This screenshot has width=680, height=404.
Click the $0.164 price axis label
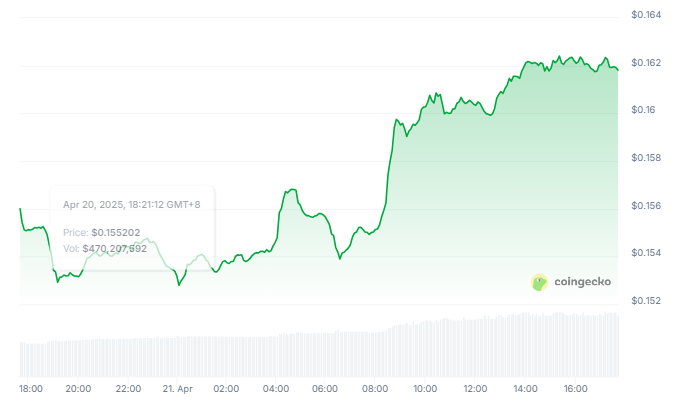pos(645,14)
